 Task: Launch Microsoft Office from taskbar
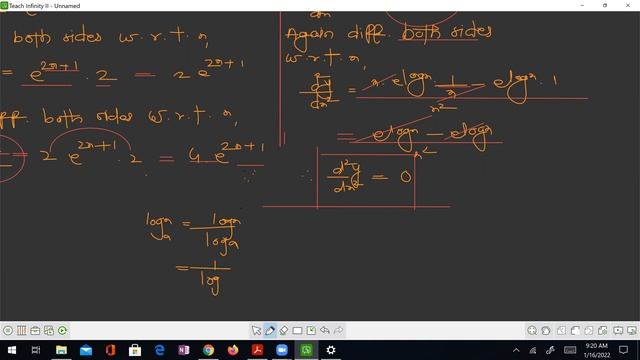(x=110, y=350)
